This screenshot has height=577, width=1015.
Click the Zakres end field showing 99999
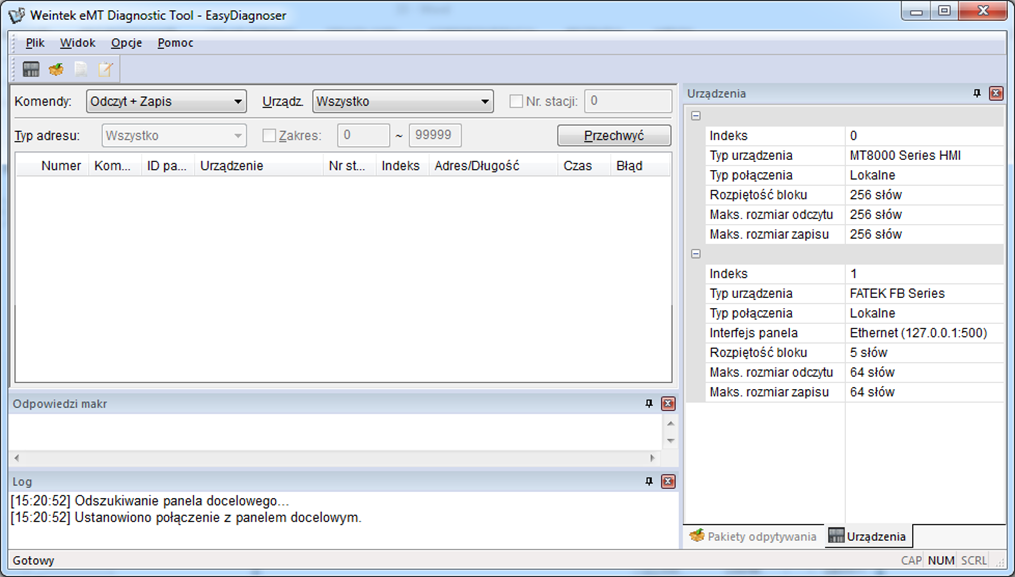point(435,135)
